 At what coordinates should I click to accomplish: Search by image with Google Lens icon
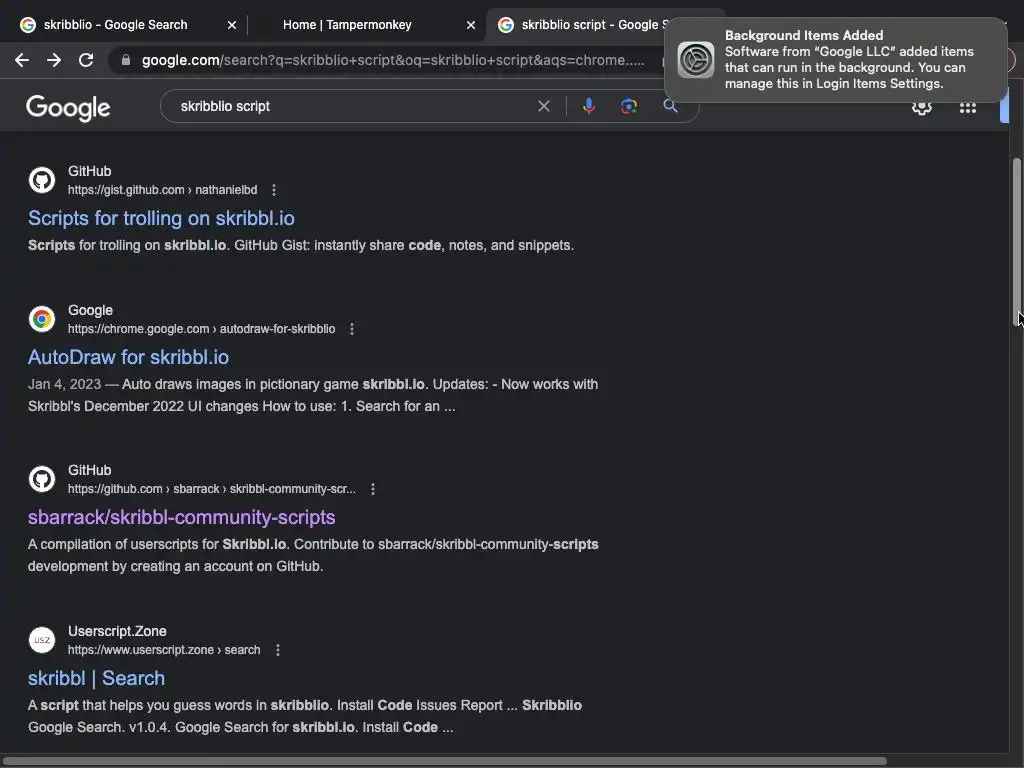[629, 106]
